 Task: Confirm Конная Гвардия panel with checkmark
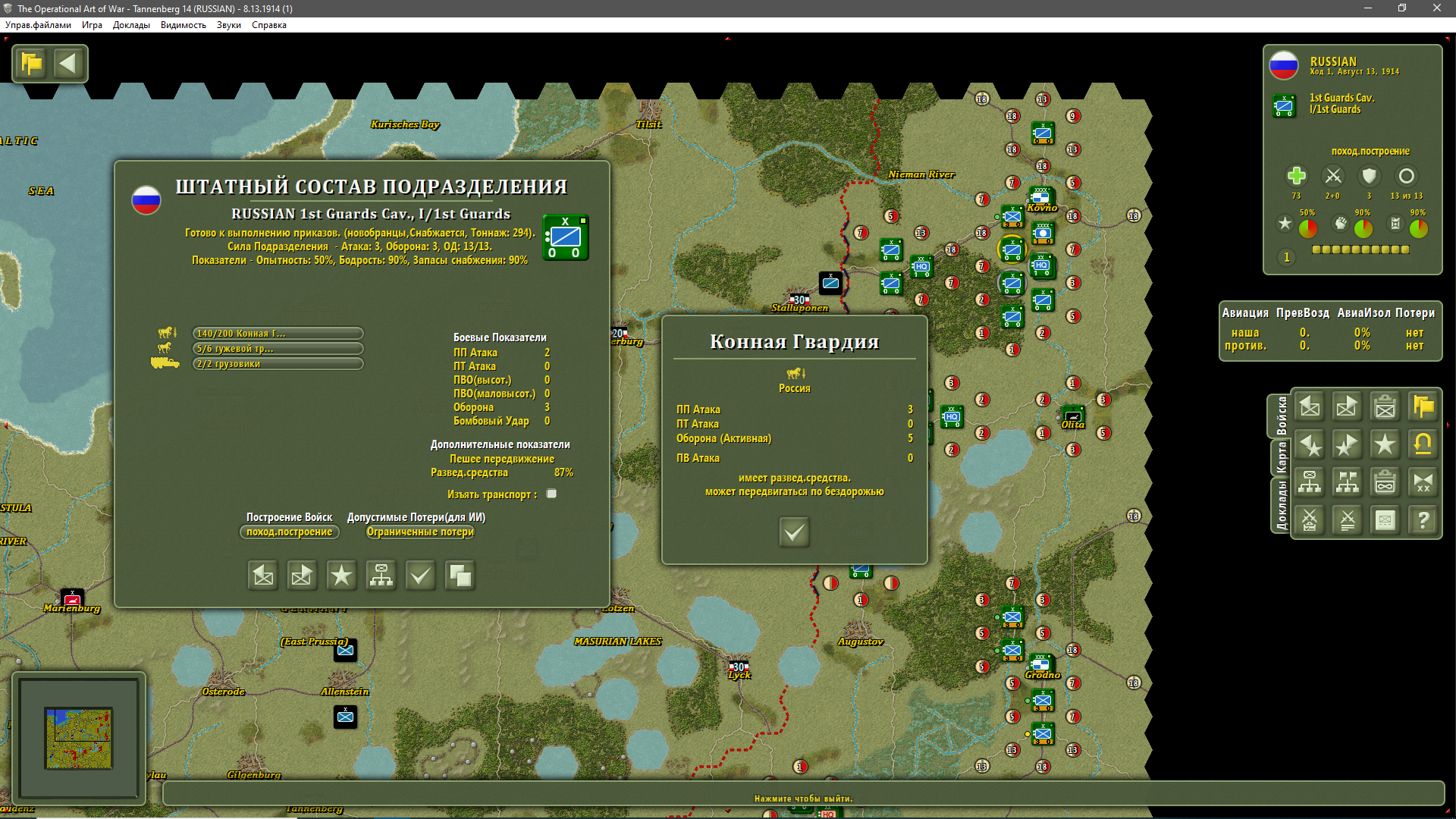tap(794, 532)
